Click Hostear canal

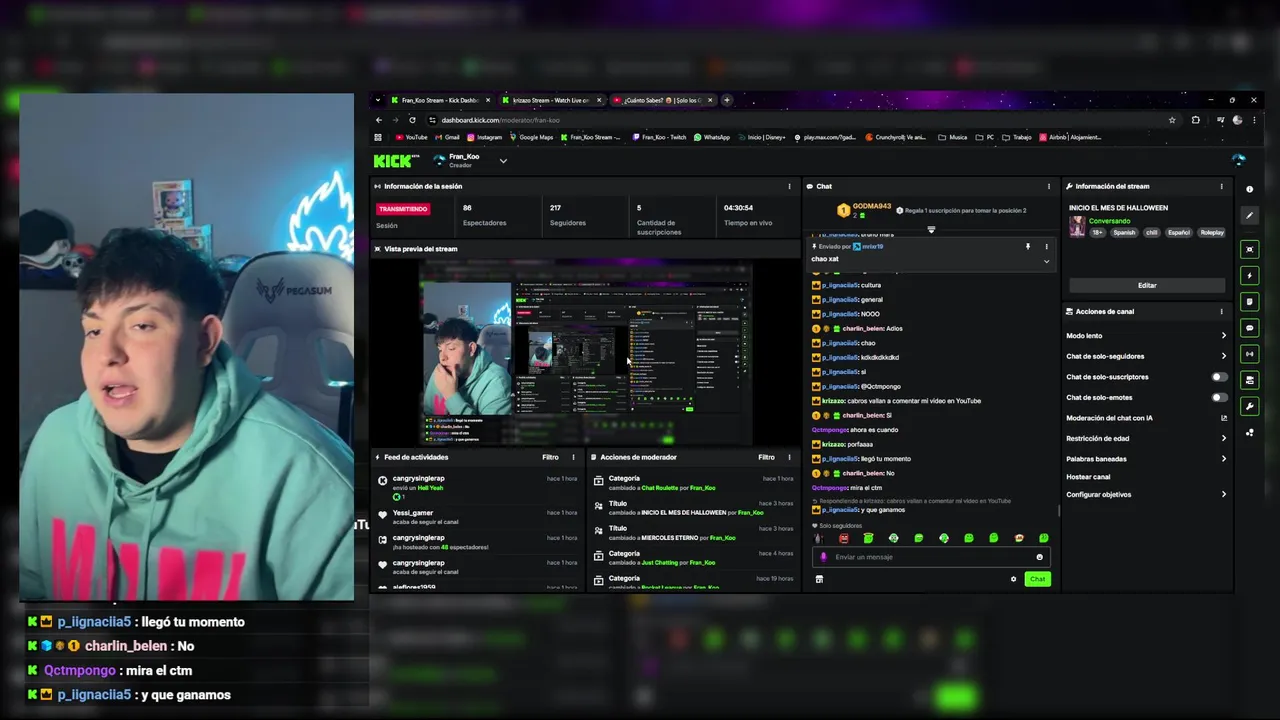pos(1088,477)
